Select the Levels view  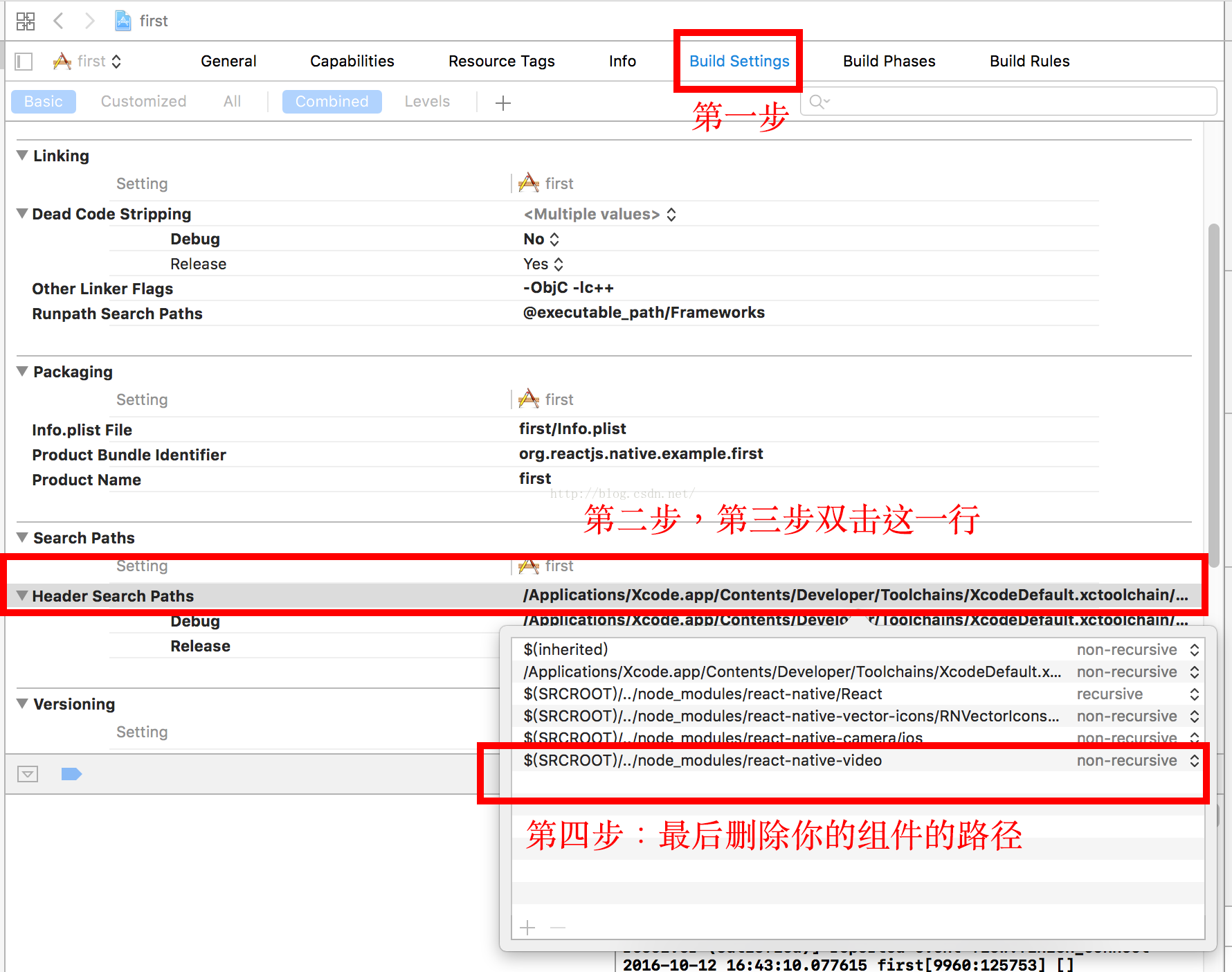[x=427, y=102]
